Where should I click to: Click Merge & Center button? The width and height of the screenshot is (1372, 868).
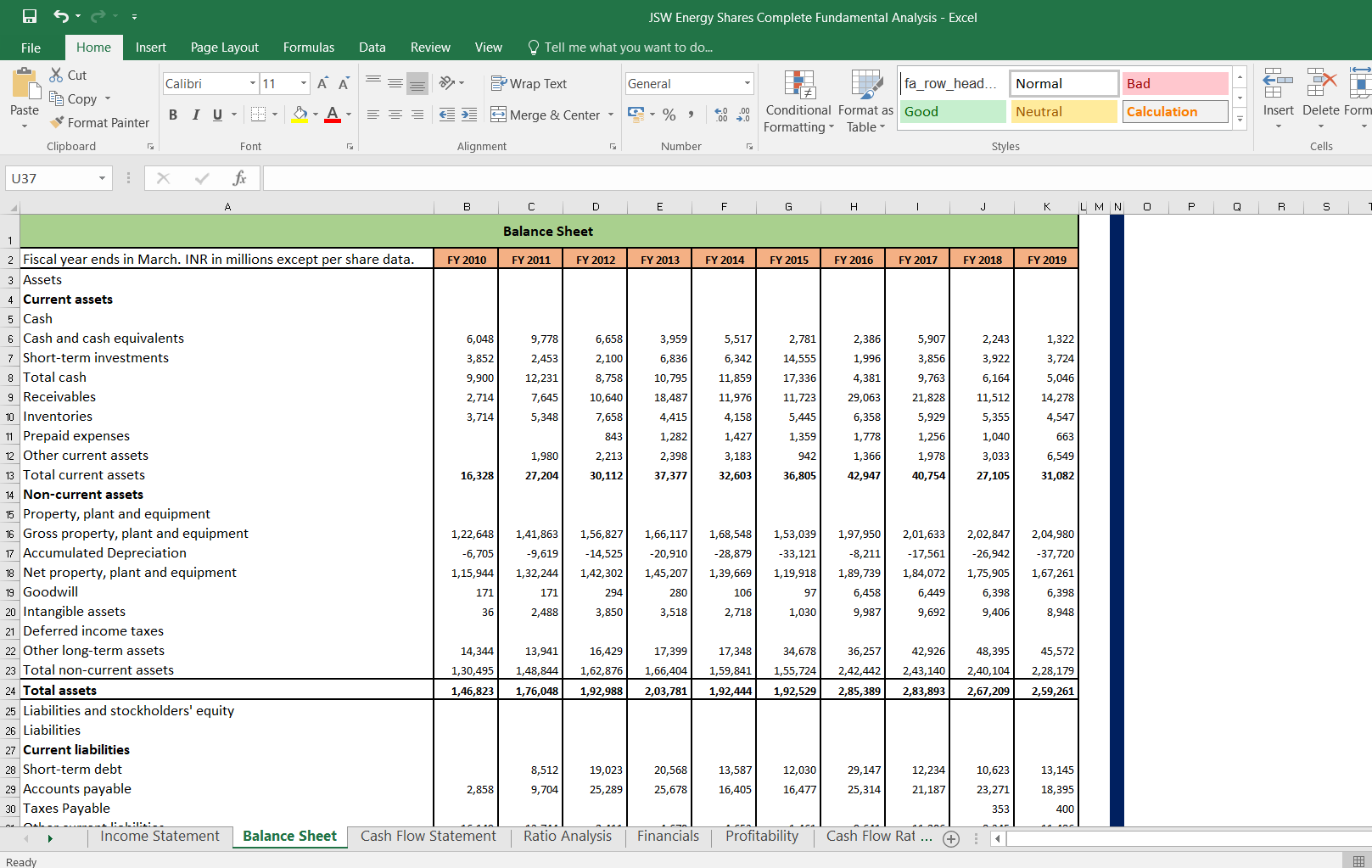tap(546, 115)
